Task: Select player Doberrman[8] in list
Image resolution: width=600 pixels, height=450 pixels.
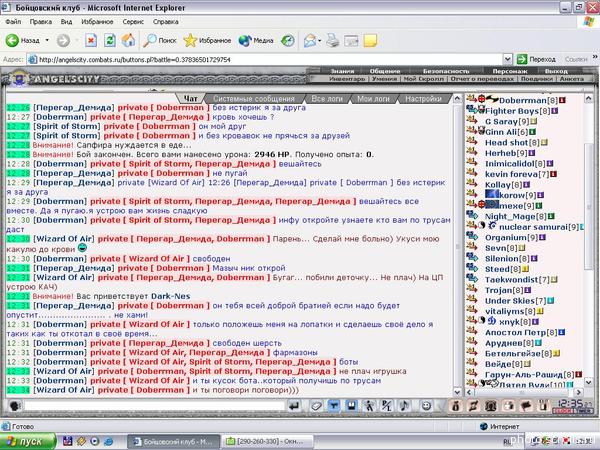Action: (x=528, y=100)
